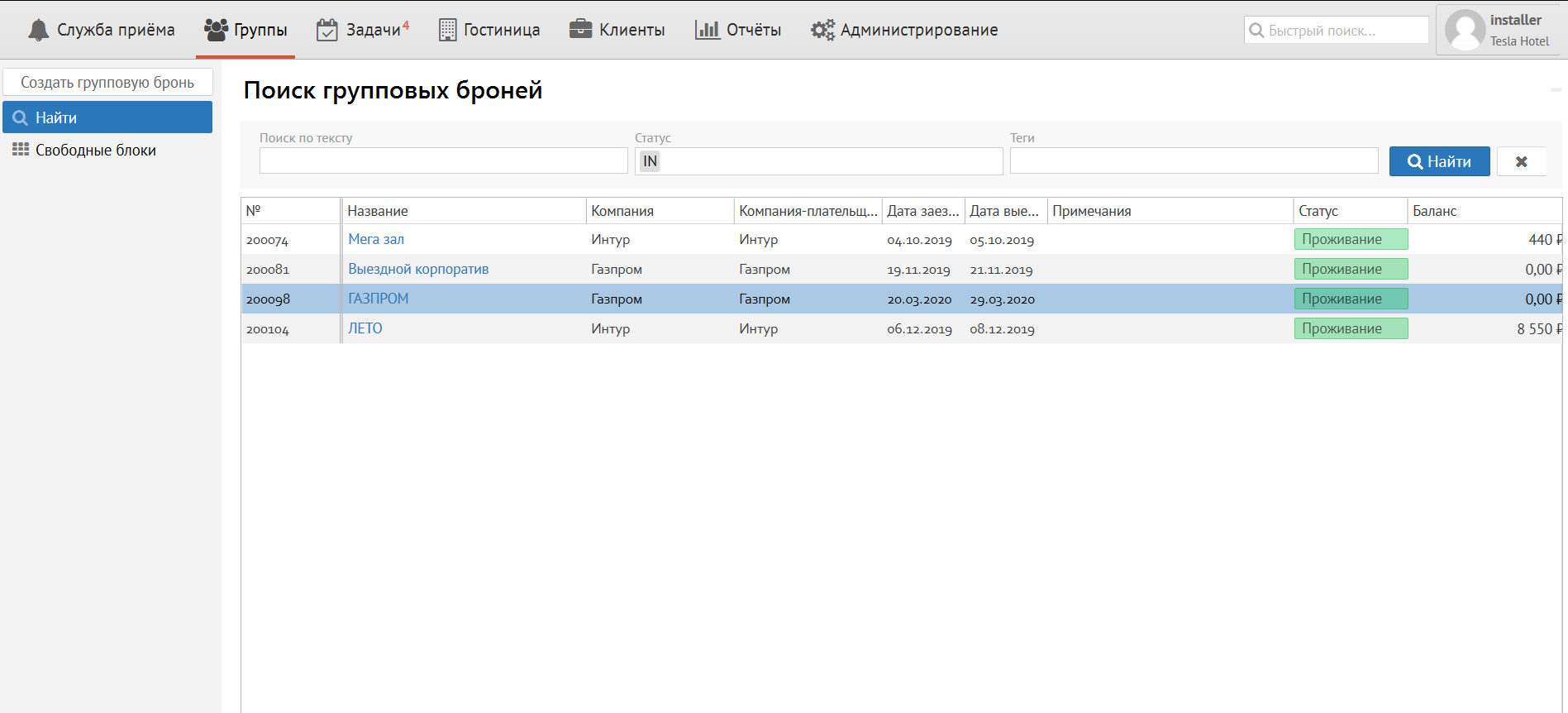Open the Мега зал group booking
The width and height of the screenshot is (1568, 713).
376,240
